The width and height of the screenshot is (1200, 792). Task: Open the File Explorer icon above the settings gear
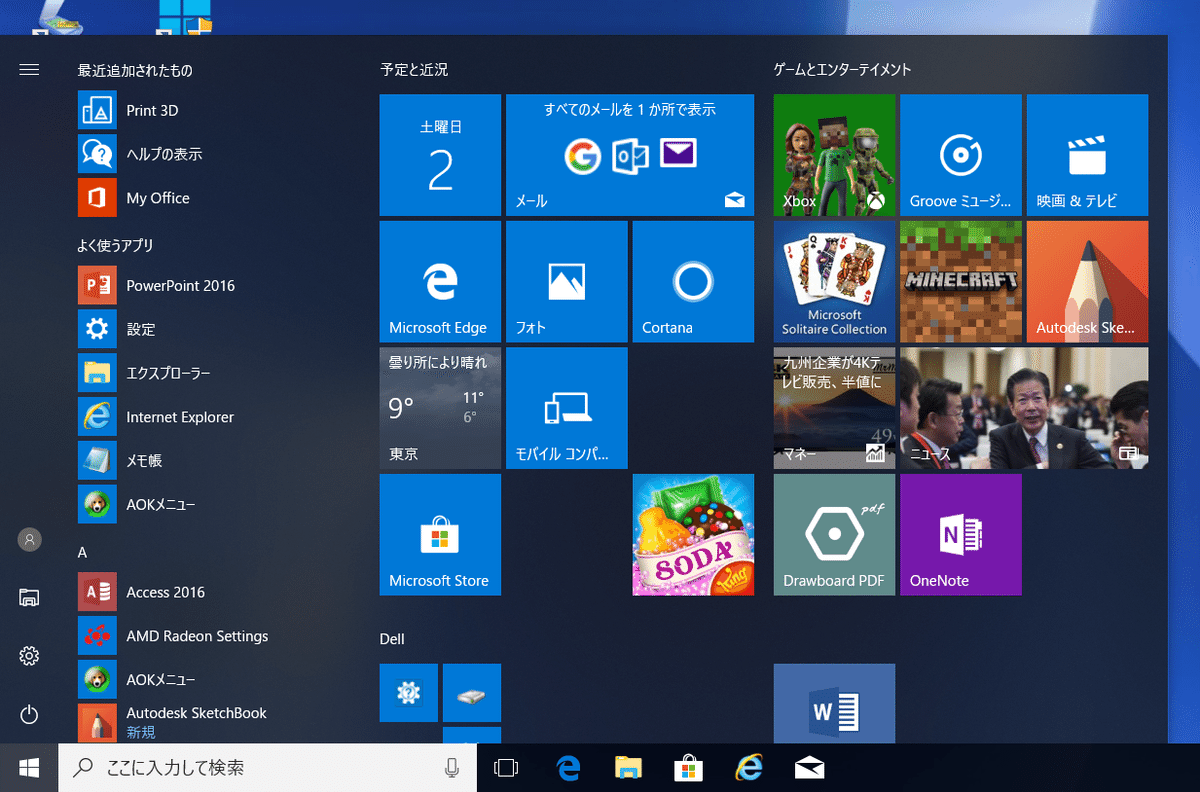click(x=29, y=598)
